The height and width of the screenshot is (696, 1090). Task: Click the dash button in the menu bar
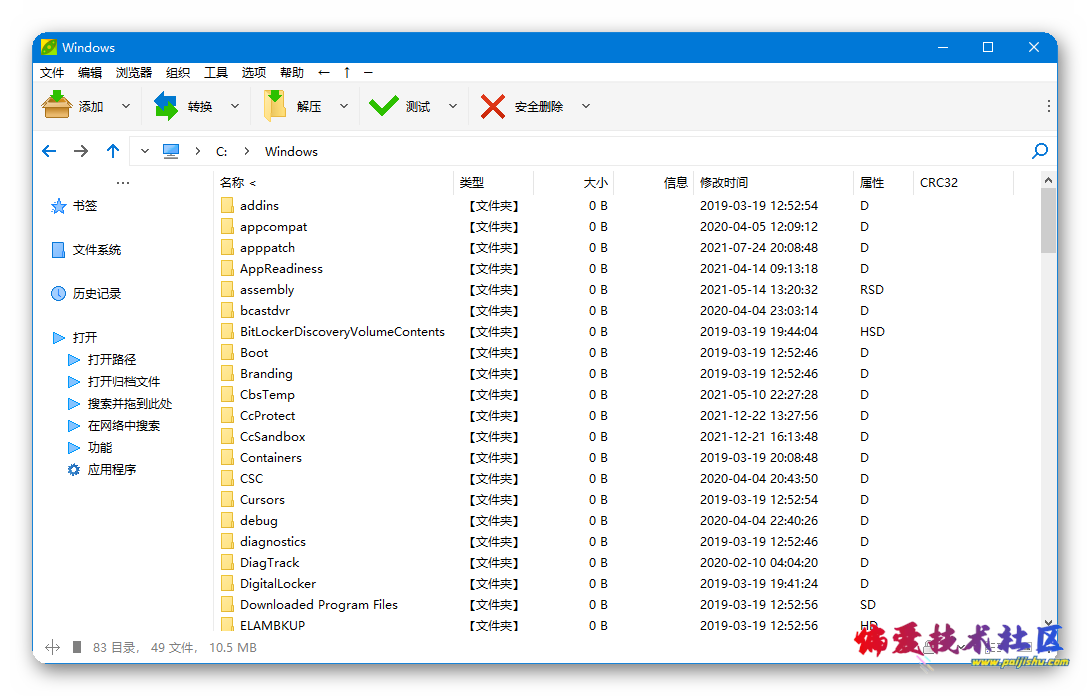[368, 72]
